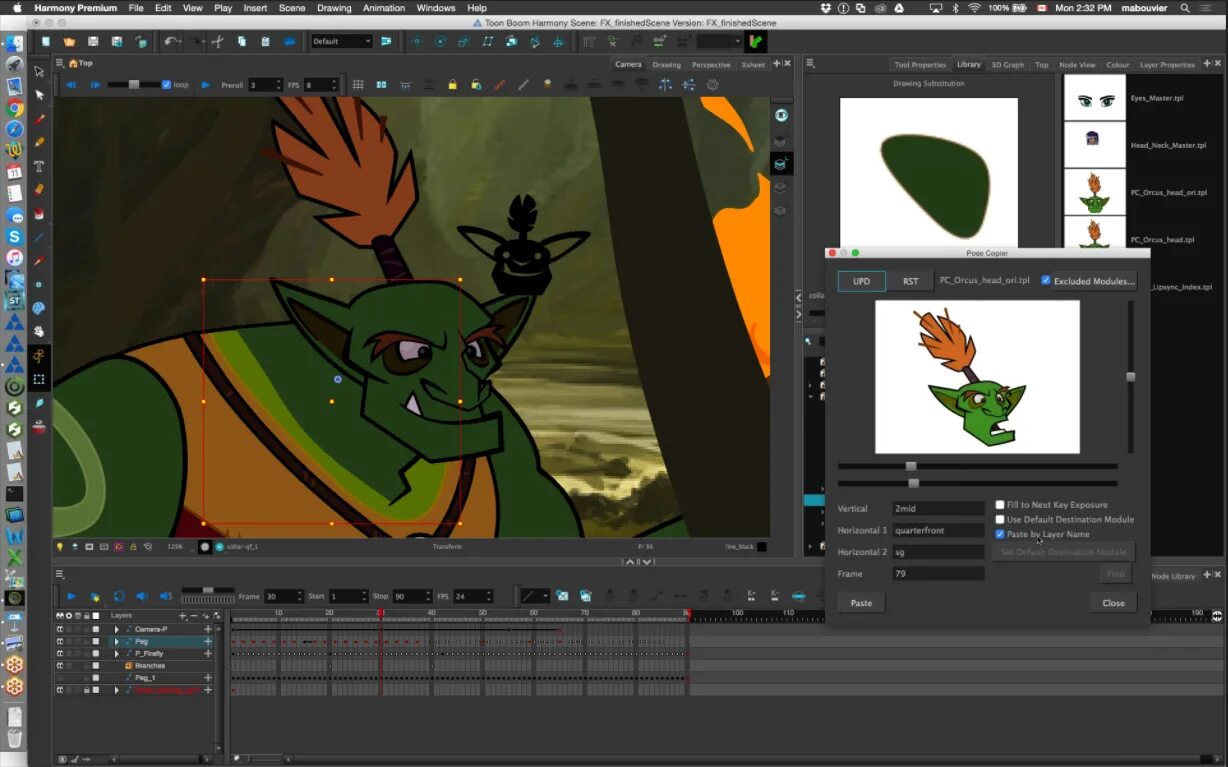Click the Paste button in Pose Copier
This screenshot has height=767, width=1228.
(x=861, y=603)
